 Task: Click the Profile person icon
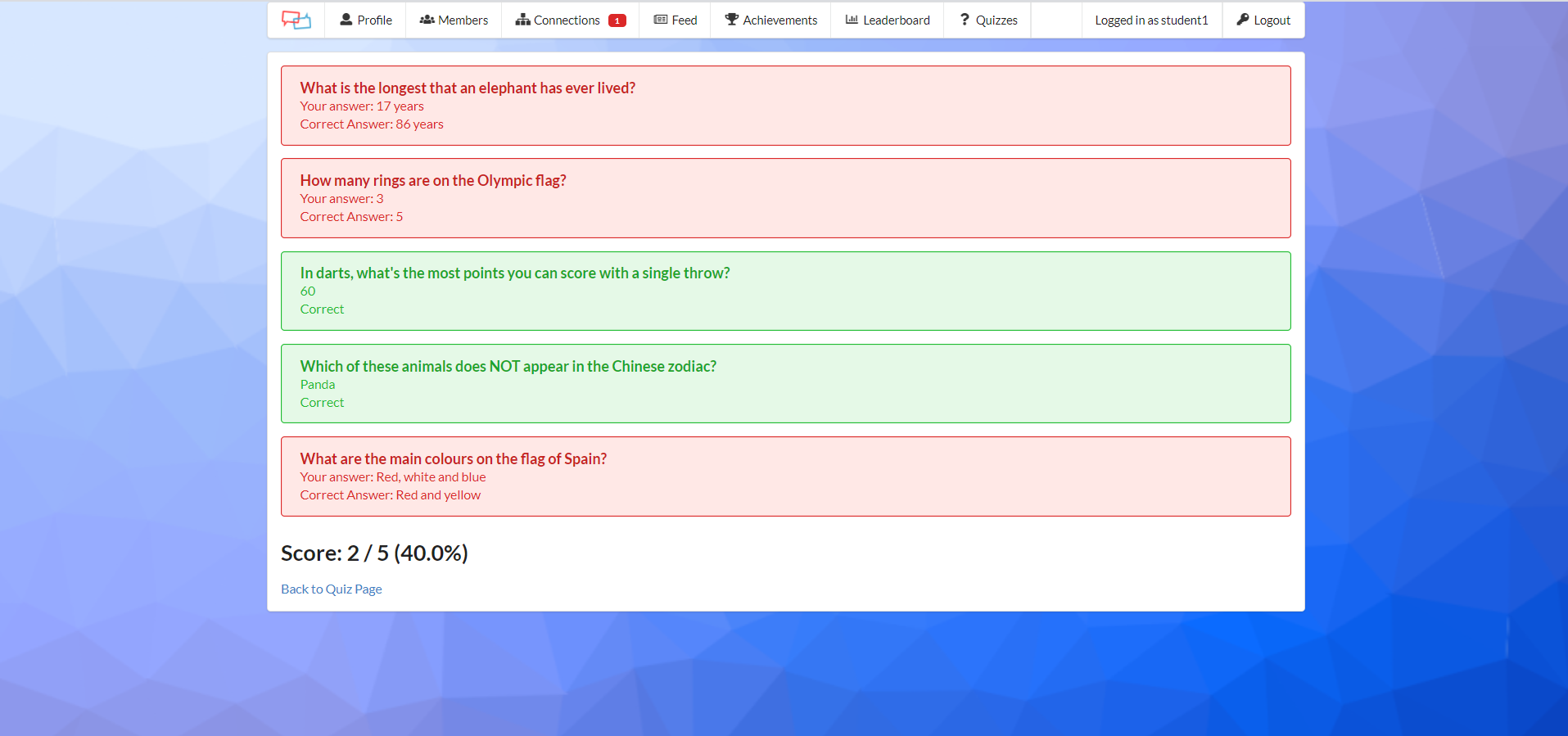click(346, 20)
